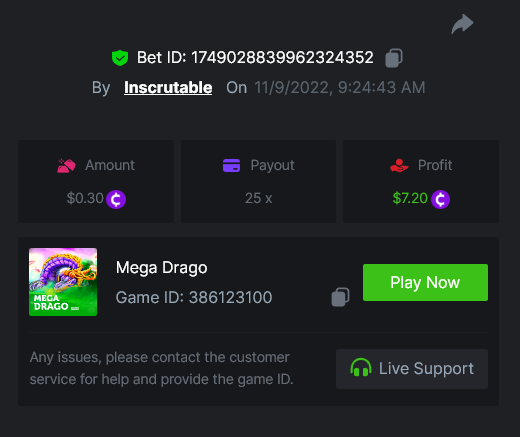Click the $0.30 bet amount
520x437 pixels.
pos(85,198)
